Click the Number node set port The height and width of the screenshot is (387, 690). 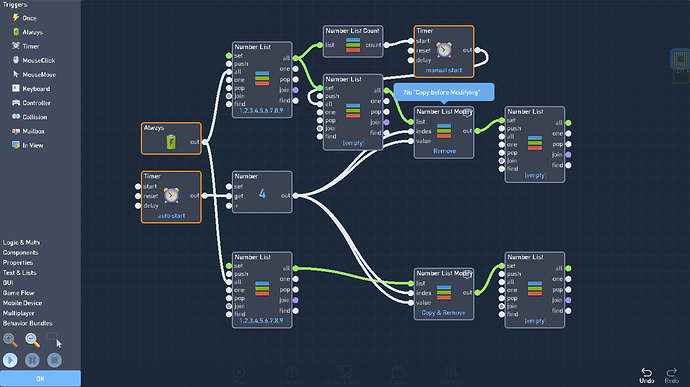[x=229, y=186]
